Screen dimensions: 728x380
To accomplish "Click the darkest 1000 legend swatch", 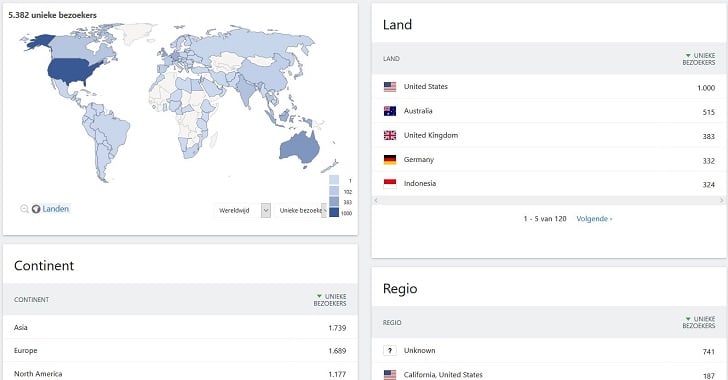I will pos(334,212).
